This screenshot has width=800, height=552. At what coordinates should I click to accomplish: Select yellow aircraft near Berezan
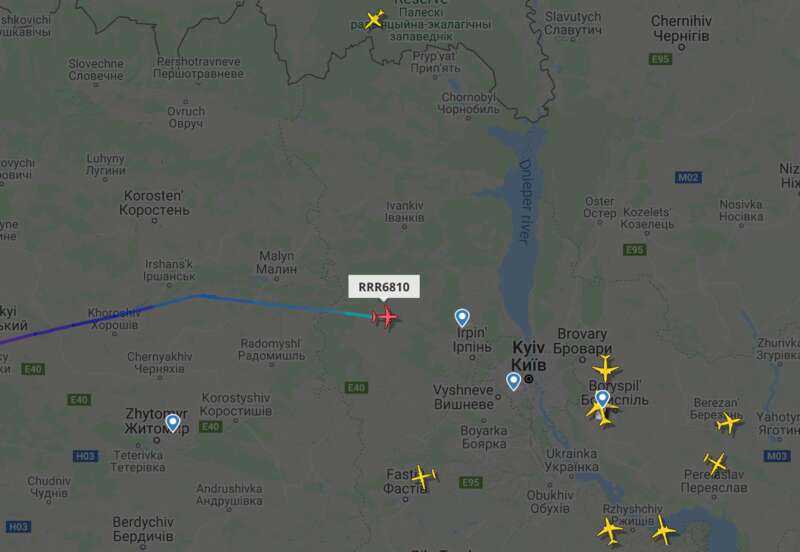(729, 422)
